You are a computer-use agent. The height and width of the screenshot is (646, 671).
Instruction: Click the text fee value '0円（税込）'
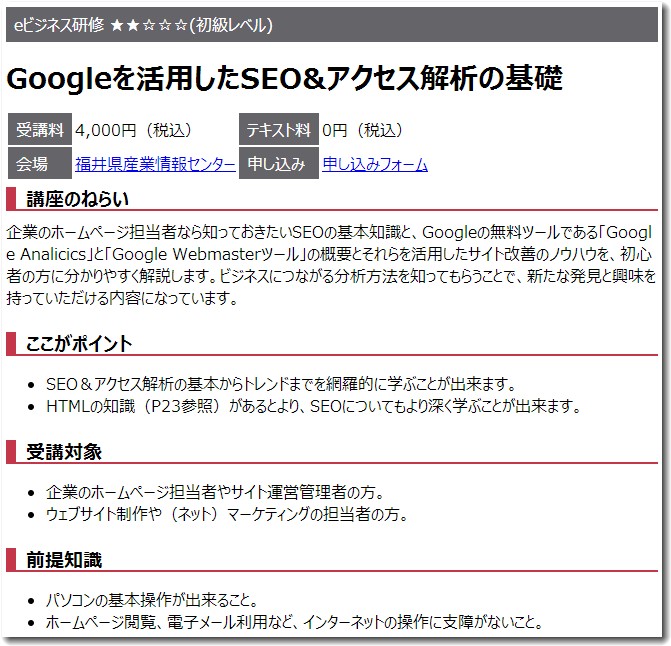pyautogui.click(x=362, y=130)
